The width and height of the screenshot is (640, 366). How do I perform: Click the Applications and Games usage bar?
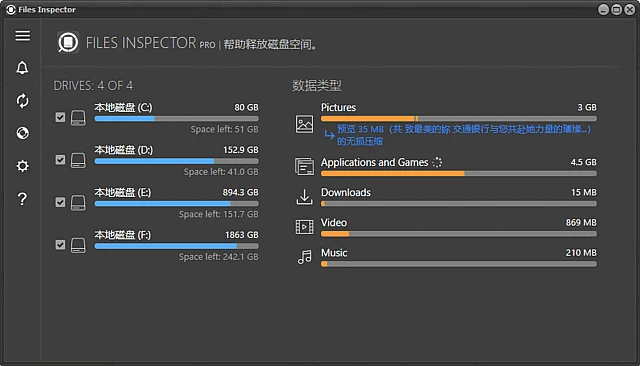coord(459,173)
